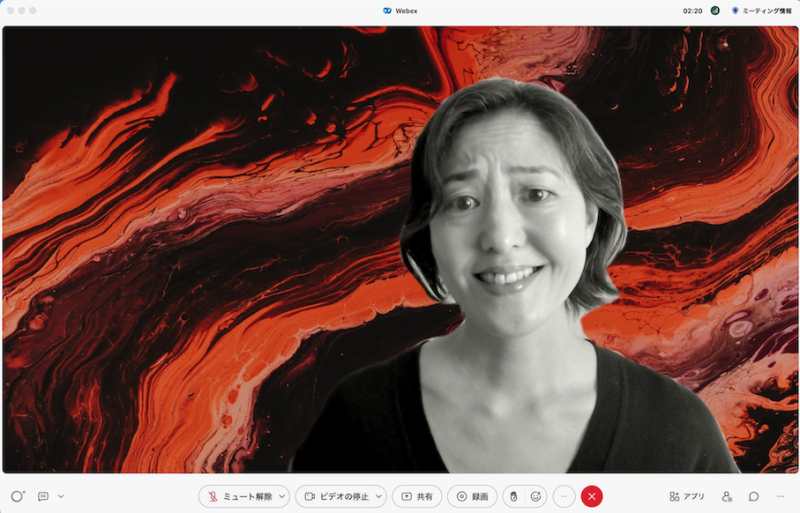Show the participants panel icon
This screenshot has width=800, height=513.
(727, 496)
